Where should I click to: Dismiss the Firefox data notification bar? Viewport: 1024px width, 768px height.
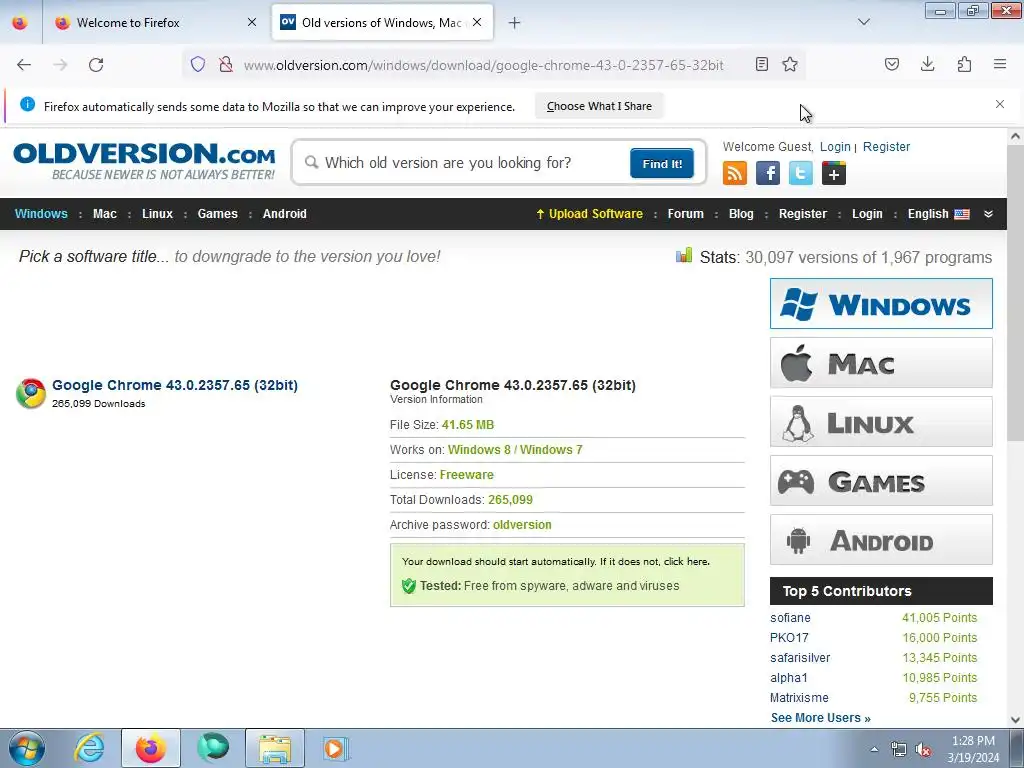point(1000,104)
